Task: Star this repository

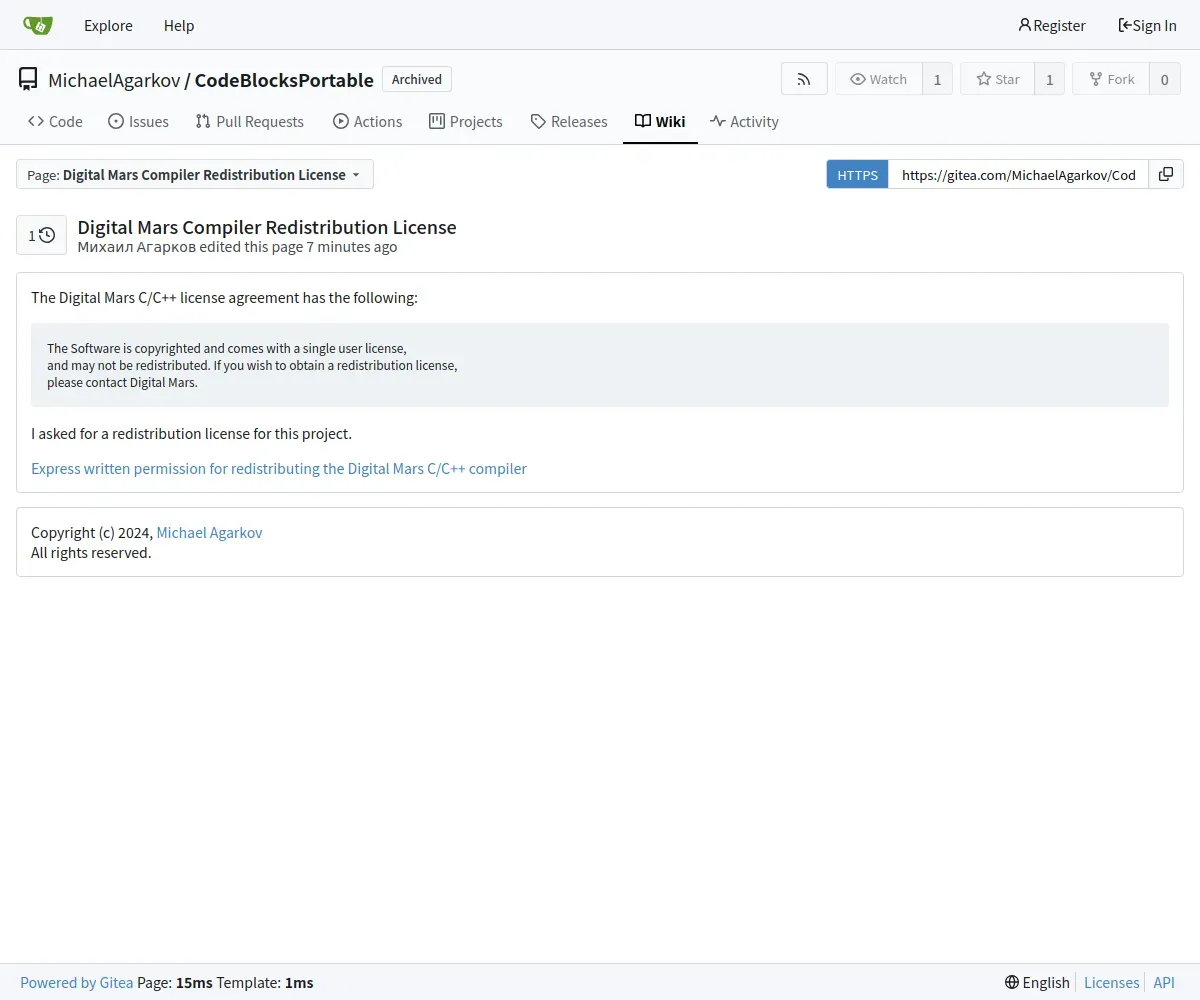Action: point(997,79)
